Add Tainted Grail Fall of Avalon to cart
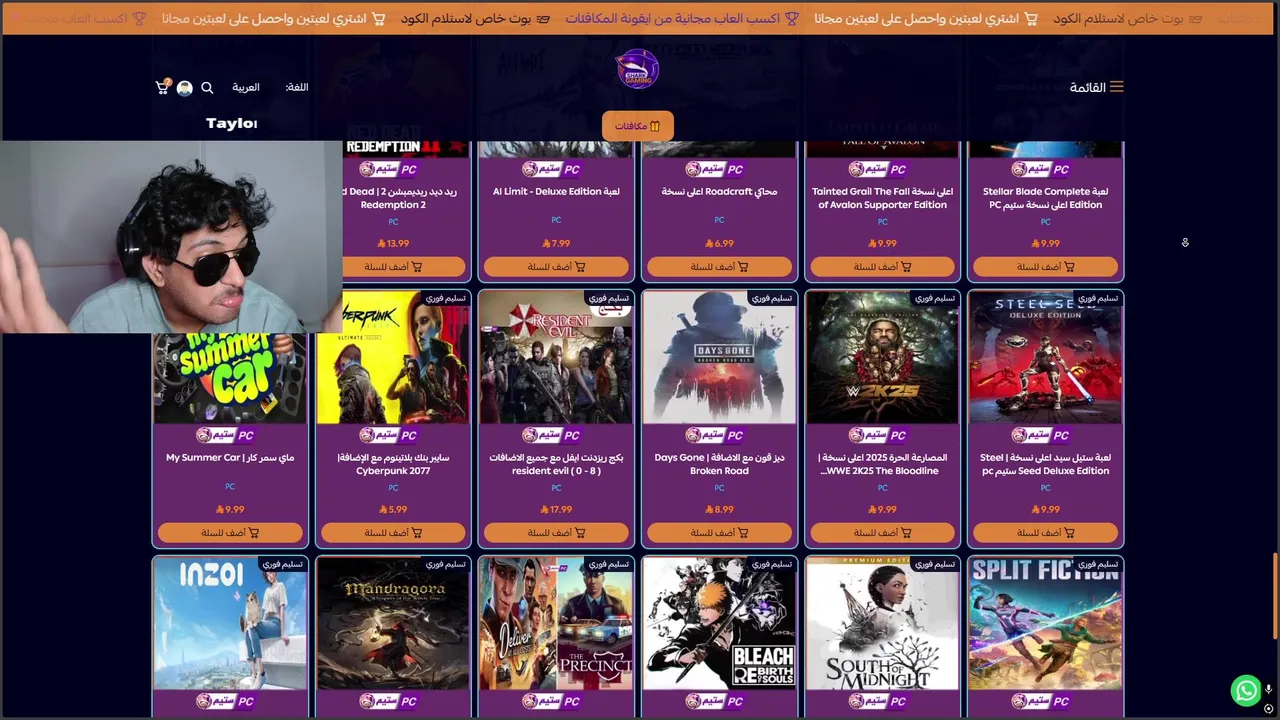Image resolution: width=1280 pixels, height=720 pixels. tap(882, 267)
